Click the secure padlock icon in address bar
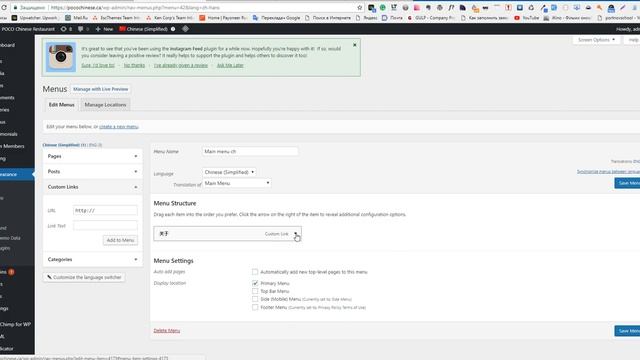The image size is (640, 360). 15,7
